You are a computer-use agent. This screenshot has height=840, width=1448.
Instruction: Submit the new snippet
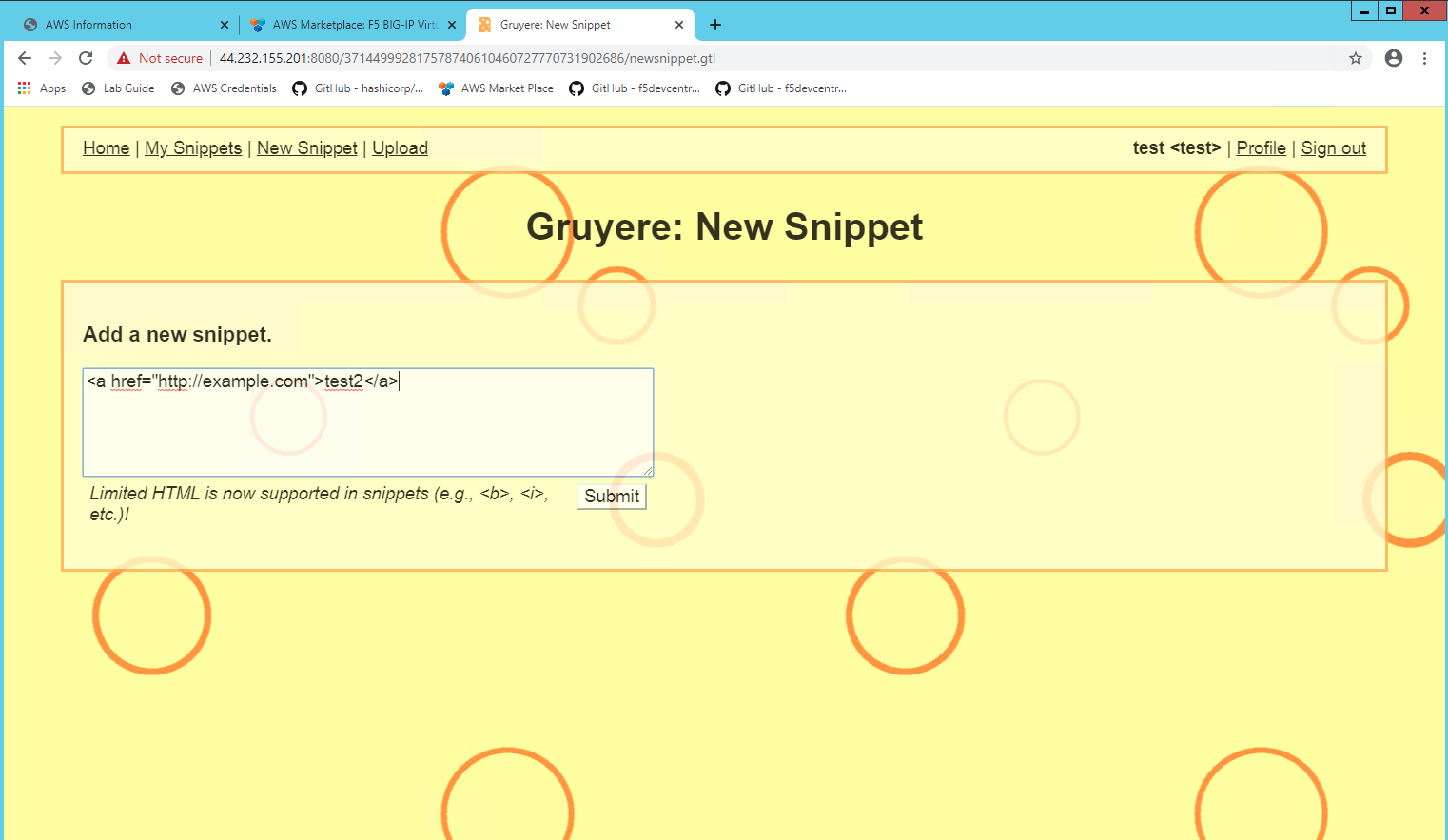(612, 496)
